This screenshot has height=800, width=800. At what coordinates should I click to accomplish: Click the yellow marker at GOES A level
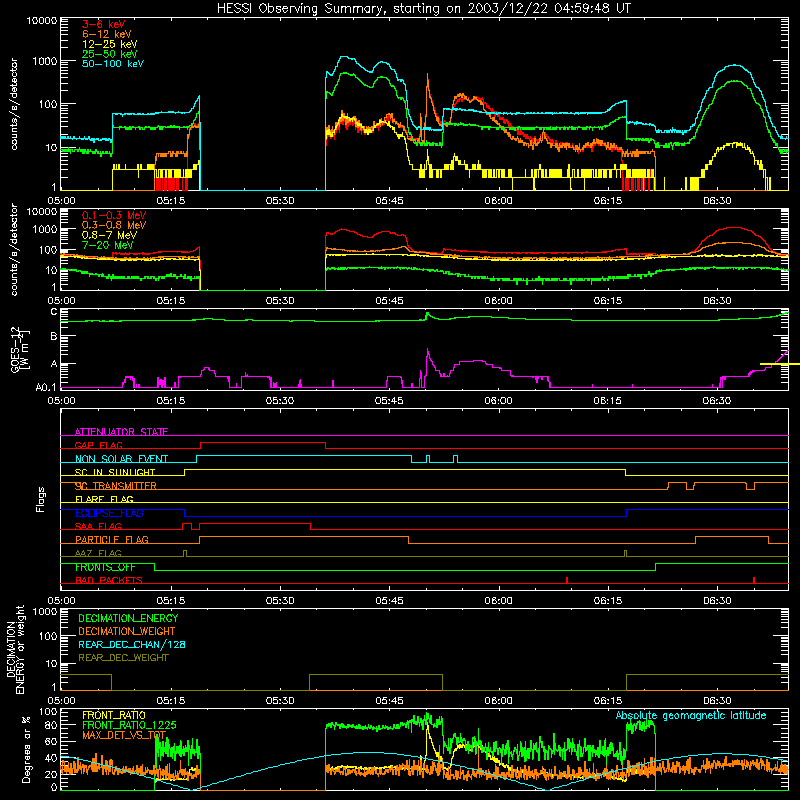[x=780, y=364]
